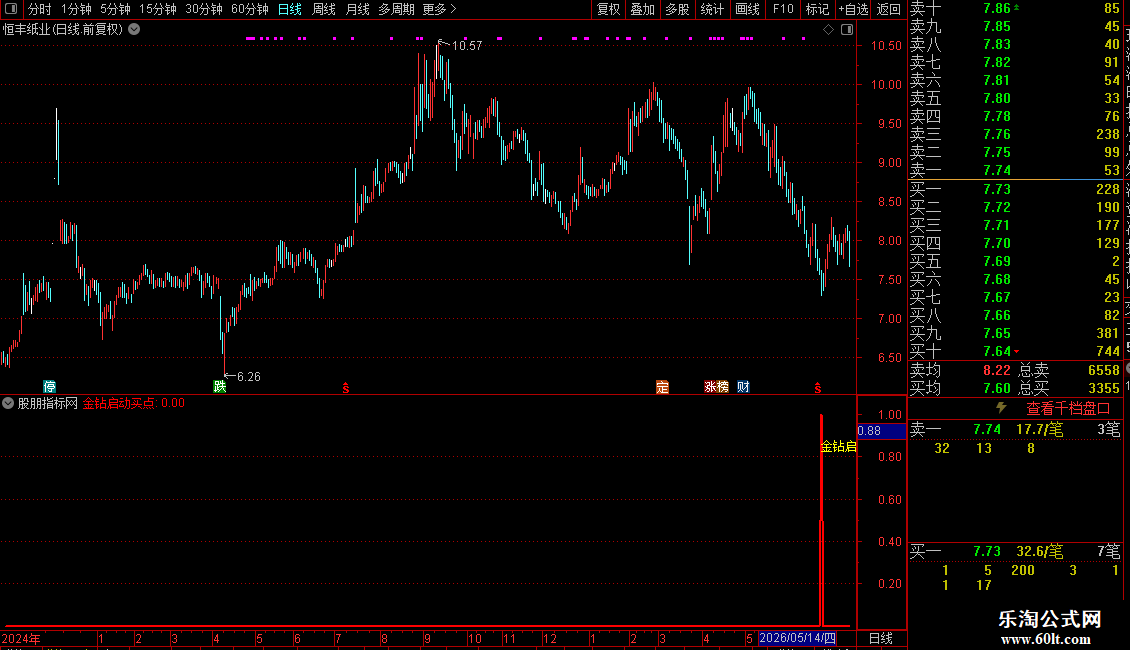Click the 日线 label below price axis
Image resolution: width=1130 pixels, height=650 pixels.
coord(881,638)
